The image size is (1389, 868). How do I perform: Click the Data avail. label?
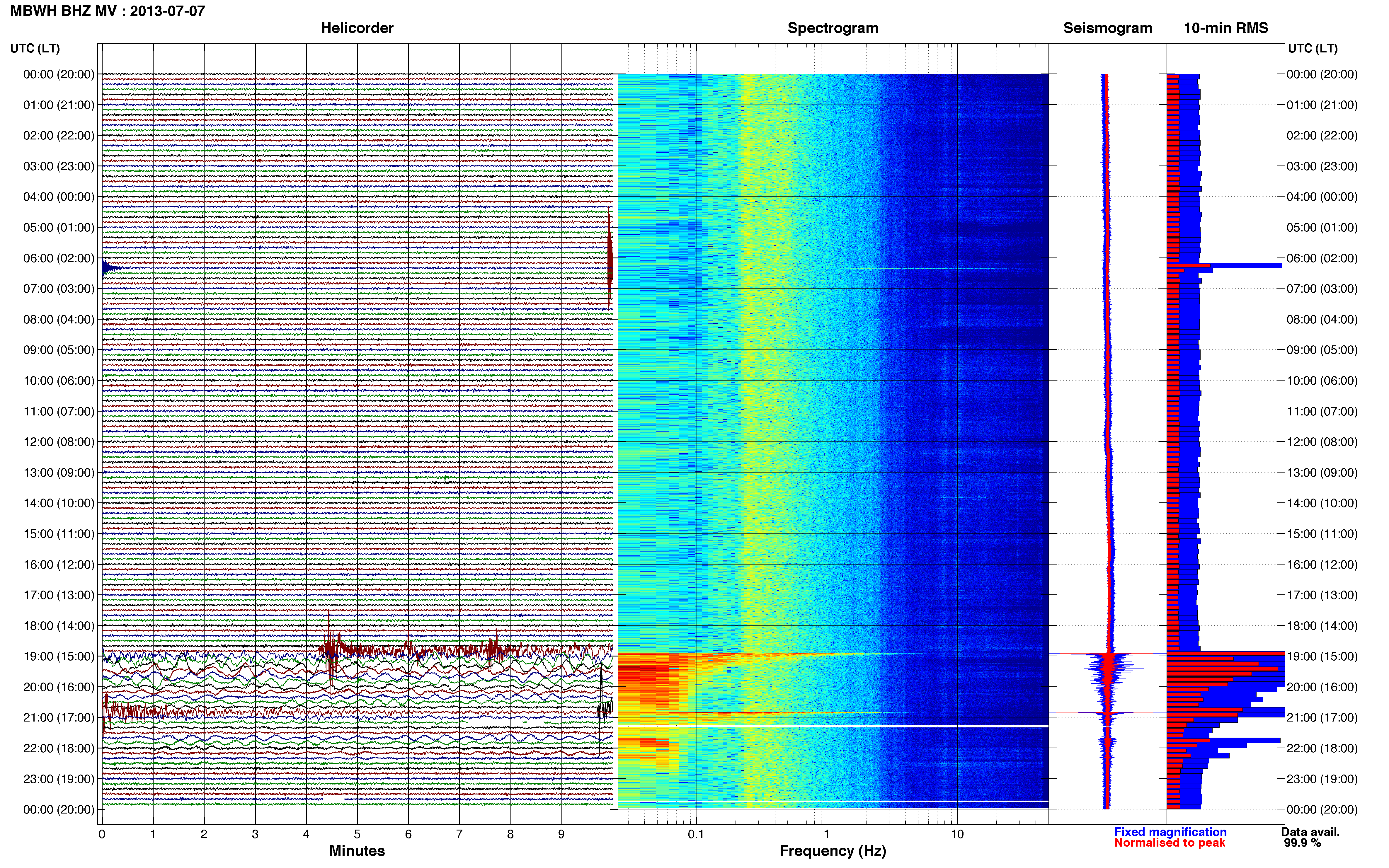[x=1310, y=832]
